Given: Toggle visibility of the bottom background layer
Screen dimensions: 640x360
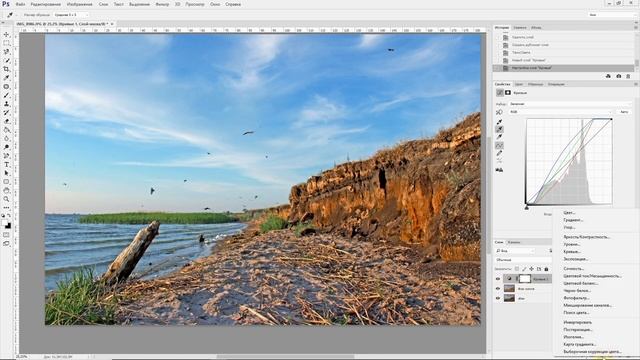Looking at the screenshot, I should (498, 298).
